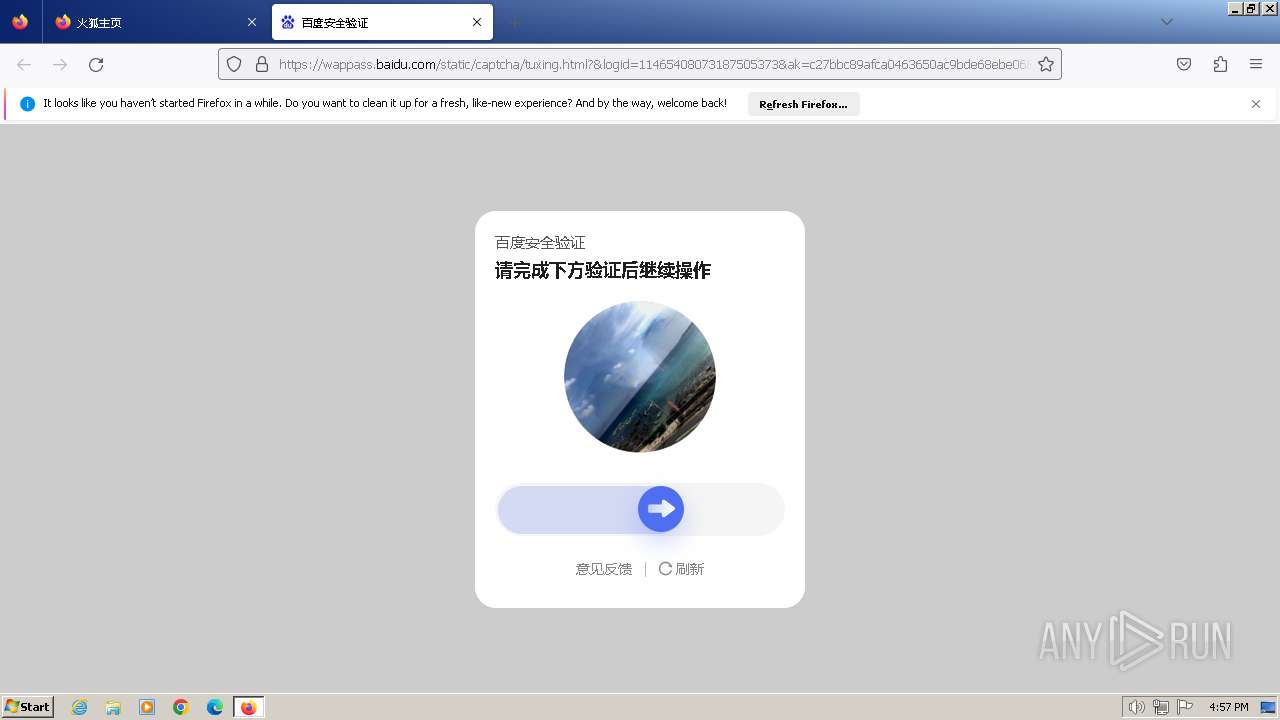The height and width of the screenshot is (720, 1280).
Task: Click the Show desktop button
Action: coord(1269,707)
